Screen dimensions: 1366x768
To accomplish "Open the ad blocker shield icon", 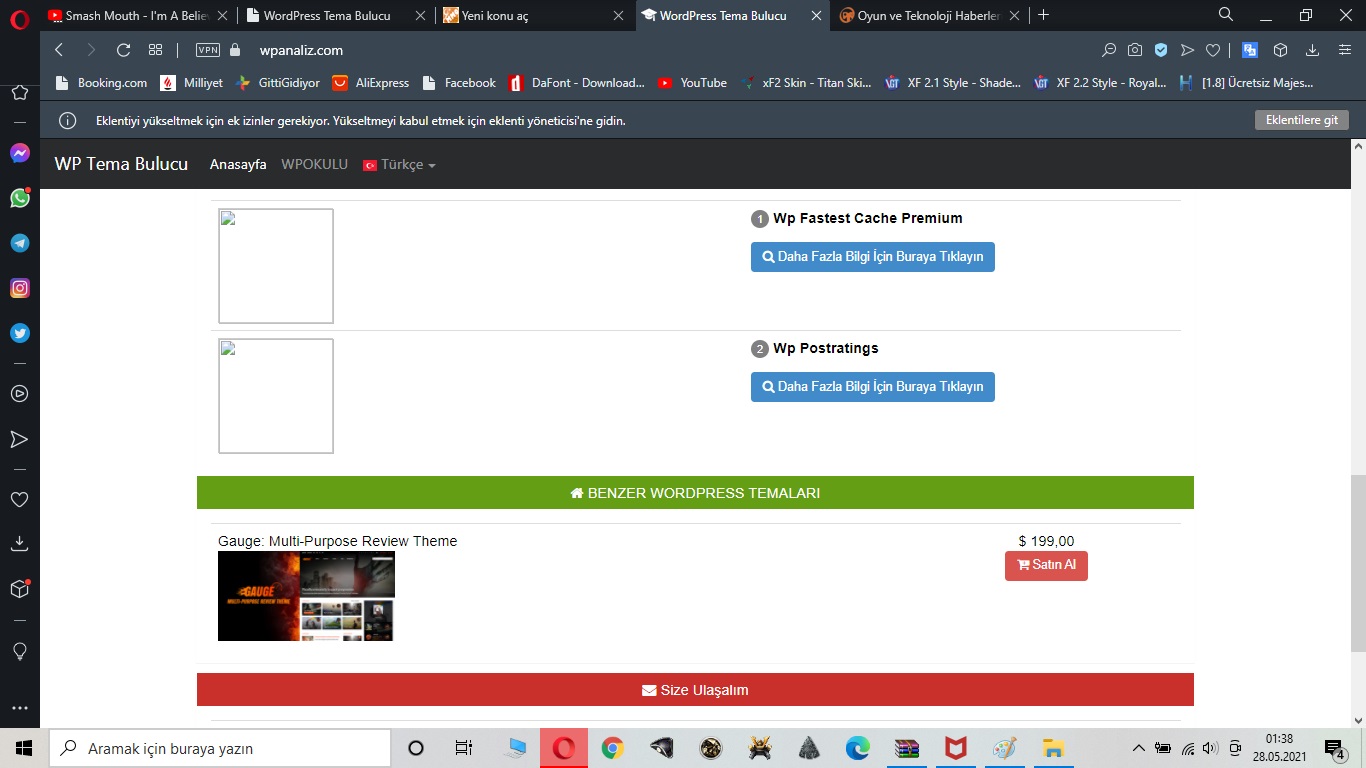I will [x=1161, y=50].
